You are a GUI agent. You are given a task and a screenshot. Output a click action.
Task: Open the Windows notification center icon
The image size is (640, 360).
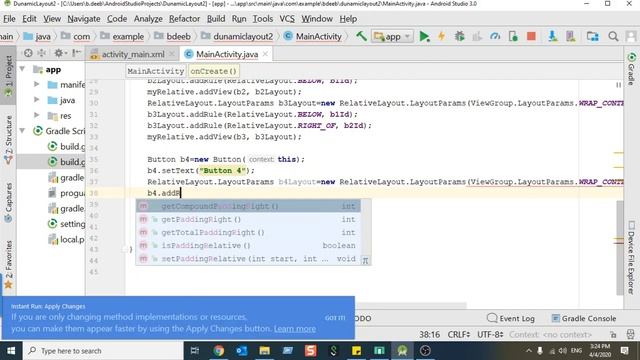tap(624, 351)
